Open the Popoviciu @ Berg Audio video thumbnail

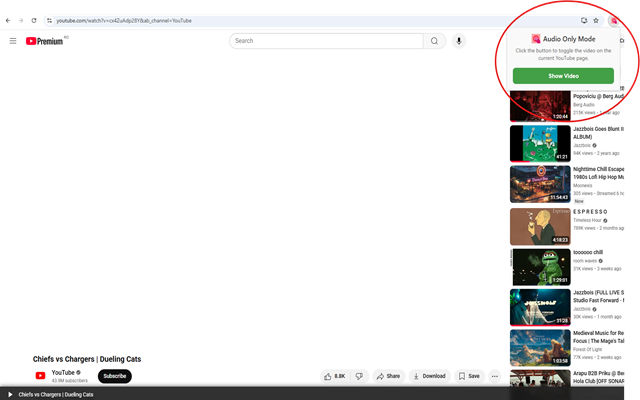[x=540, y=106]
